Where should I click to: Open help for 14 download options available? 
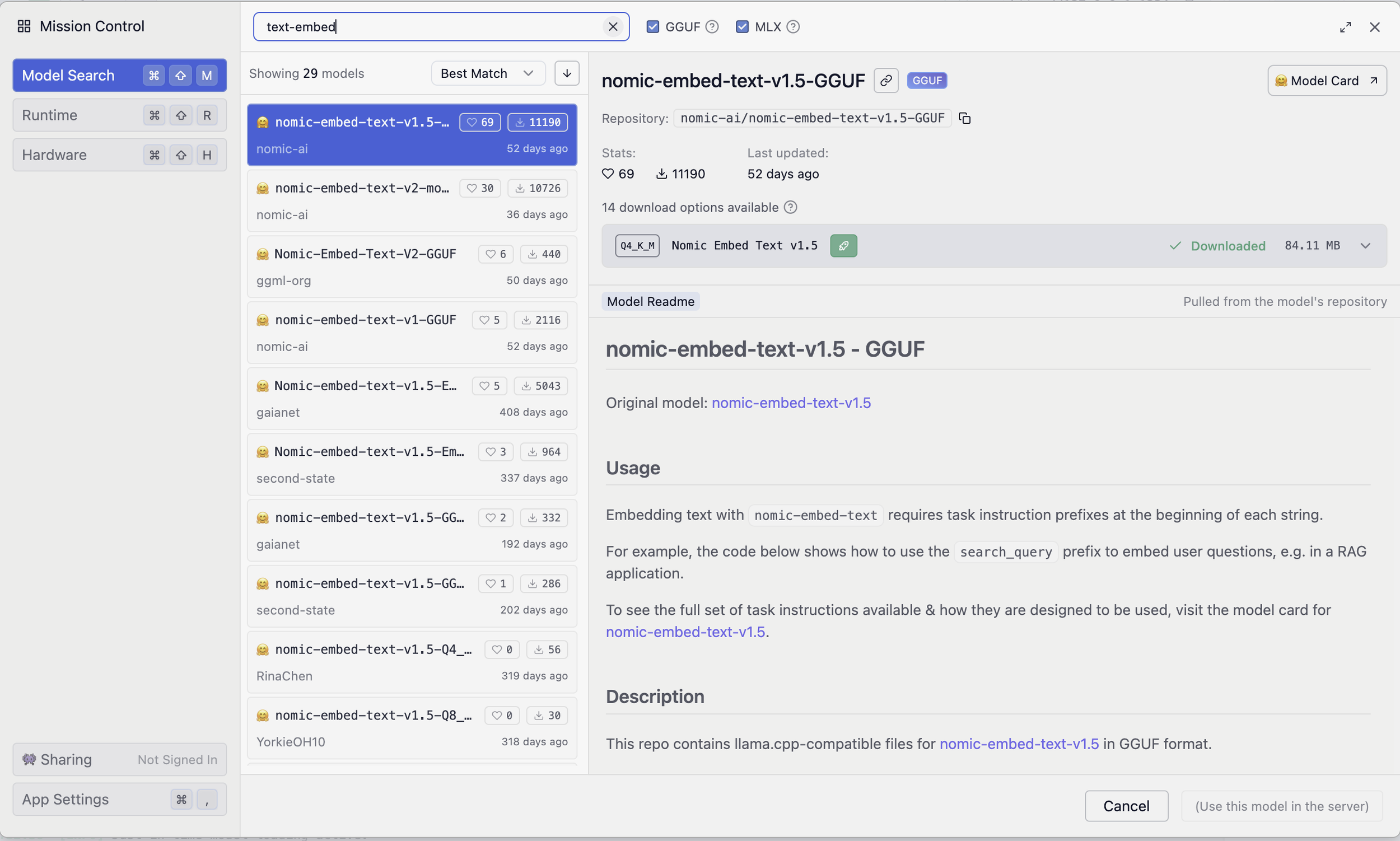[790, 207]
